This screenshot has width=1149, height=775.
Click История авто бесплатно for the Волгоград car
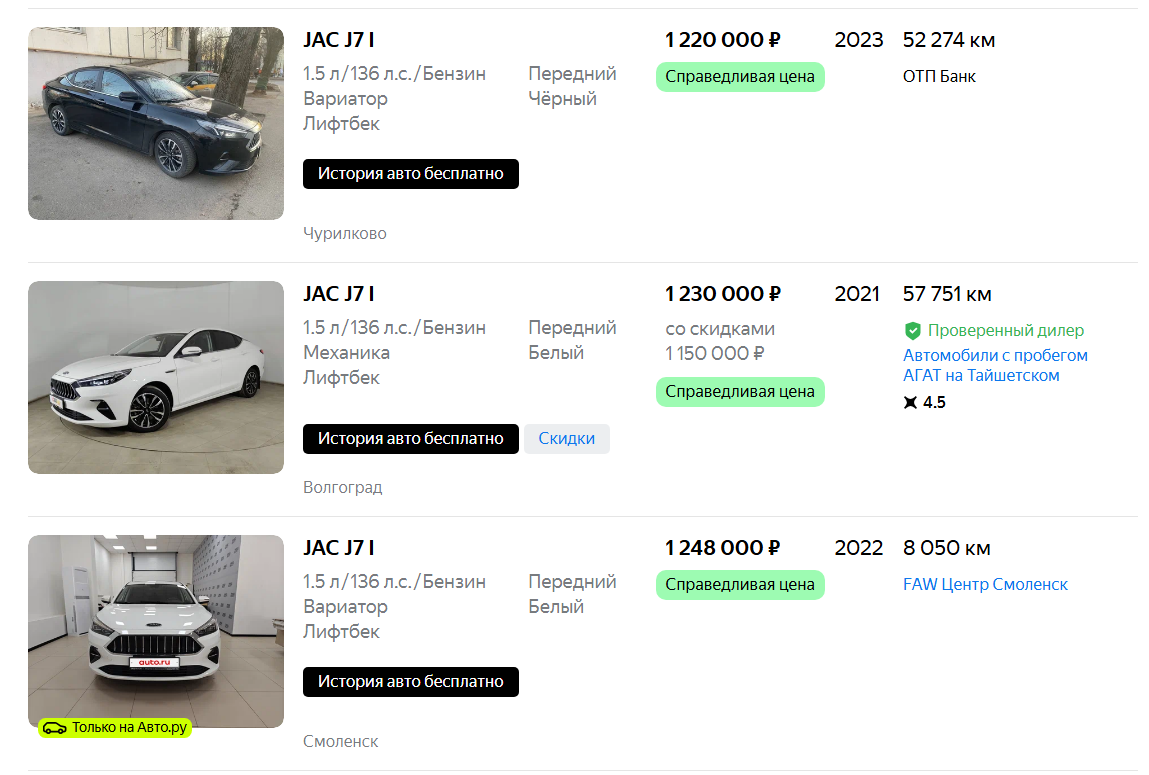tap(411, 438)
